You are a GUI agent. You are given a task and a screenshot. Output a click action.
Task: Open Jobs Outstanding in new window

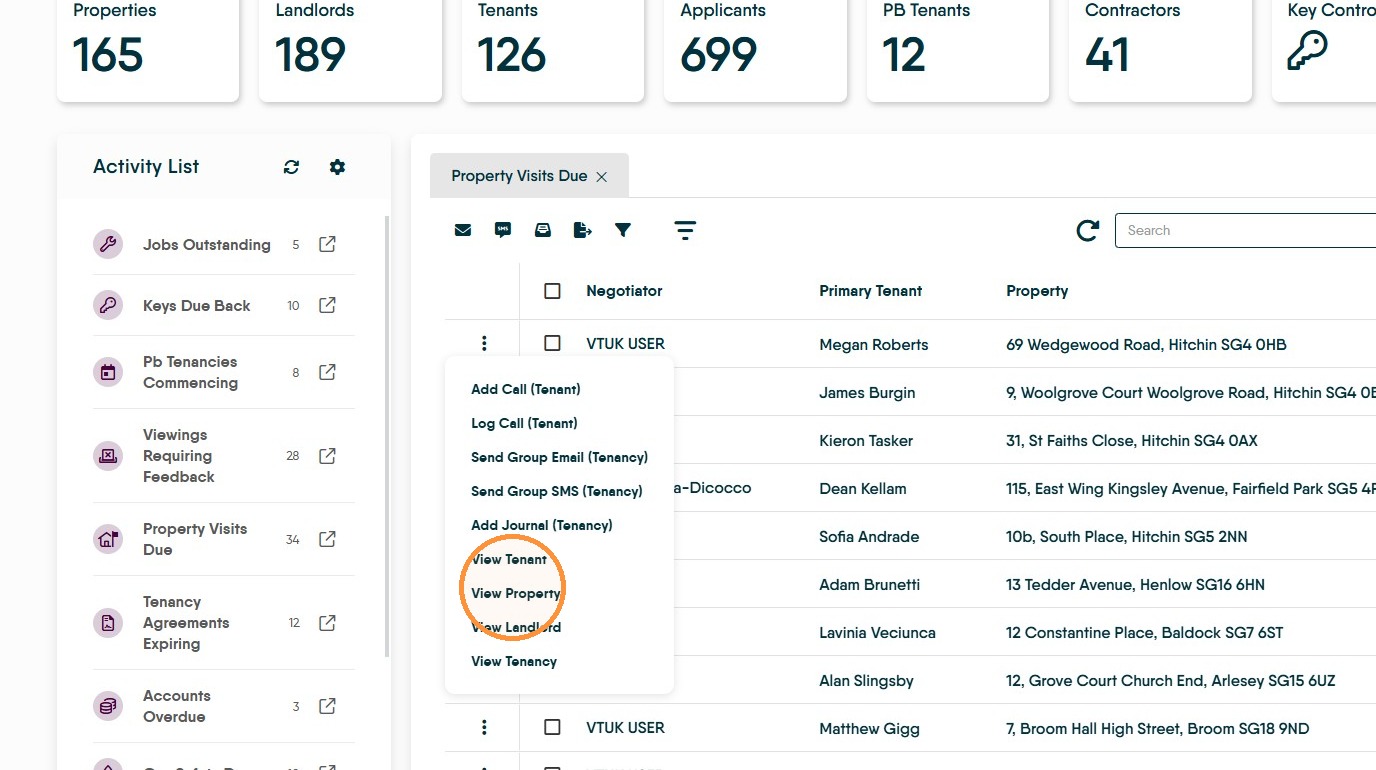point(327,244)
